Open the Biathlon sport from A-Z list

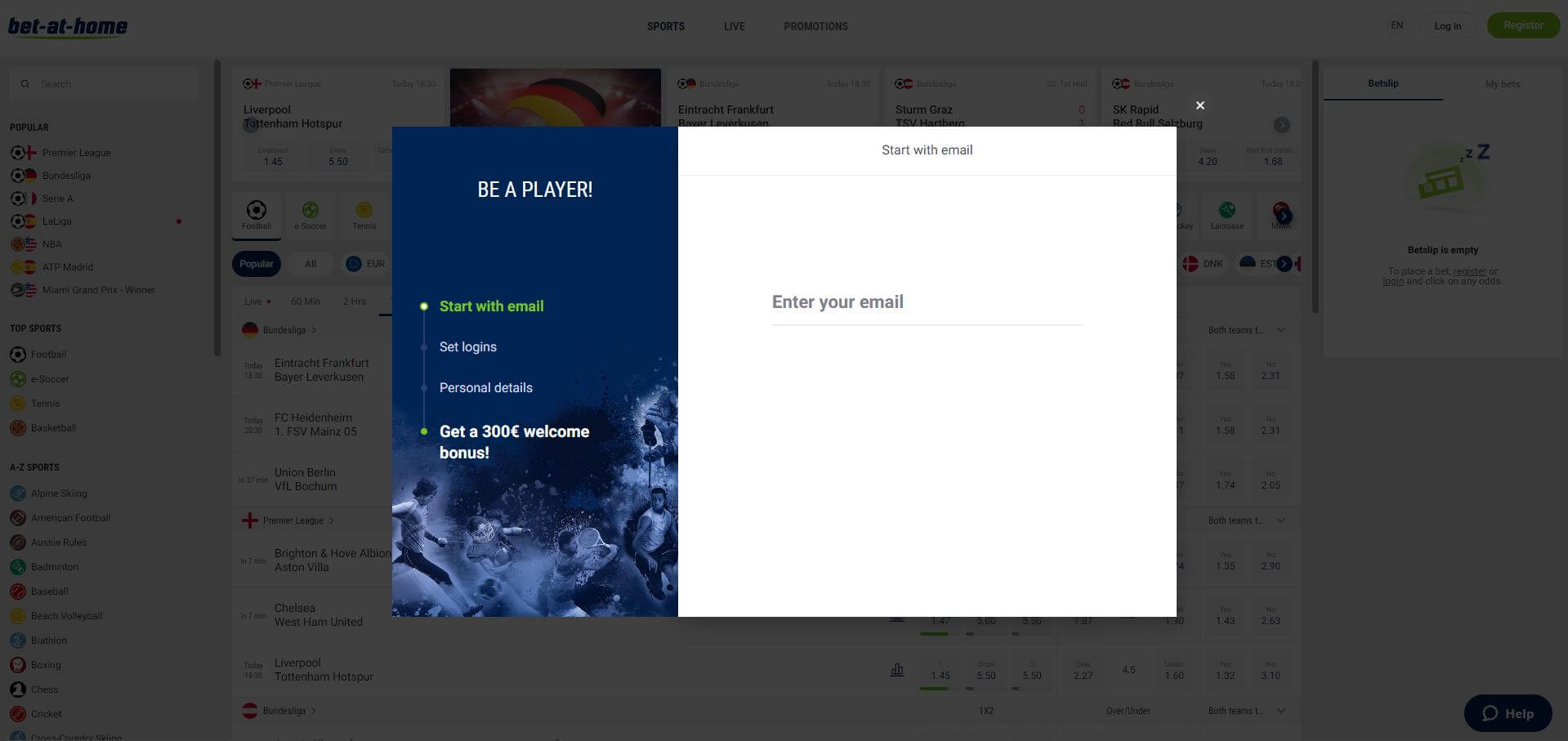coord(47,640)
